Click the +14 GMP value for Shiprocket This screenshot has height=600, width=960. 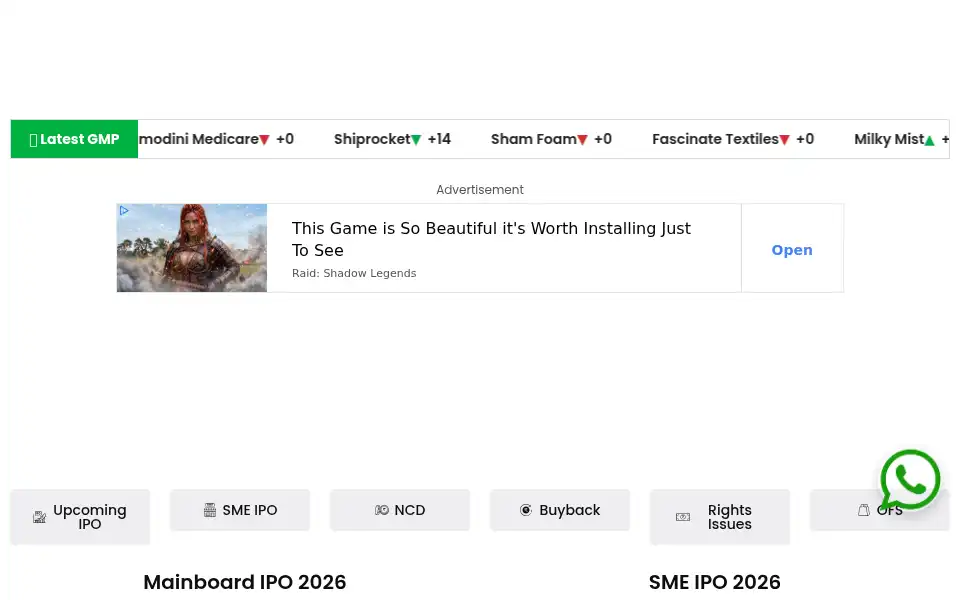click(x=439, y=139)
